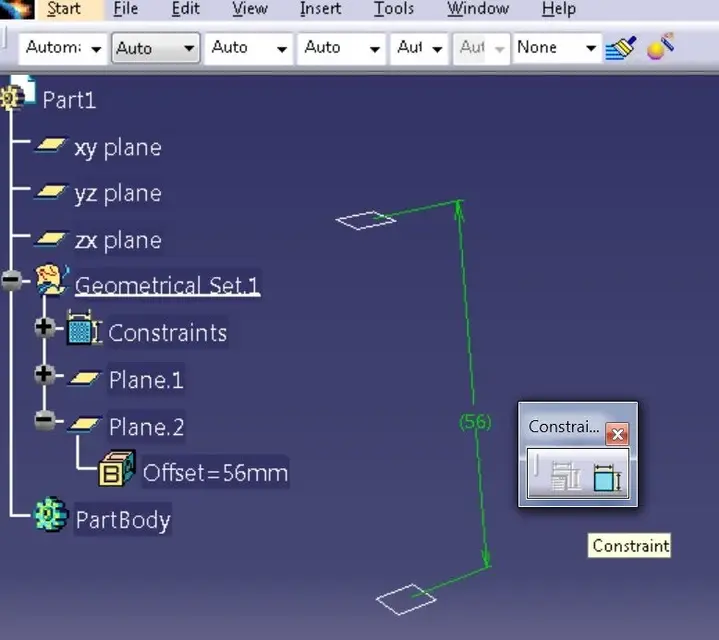Open the highlighted second Auto dropdown
Screen dimensions: 719x640
155,48
